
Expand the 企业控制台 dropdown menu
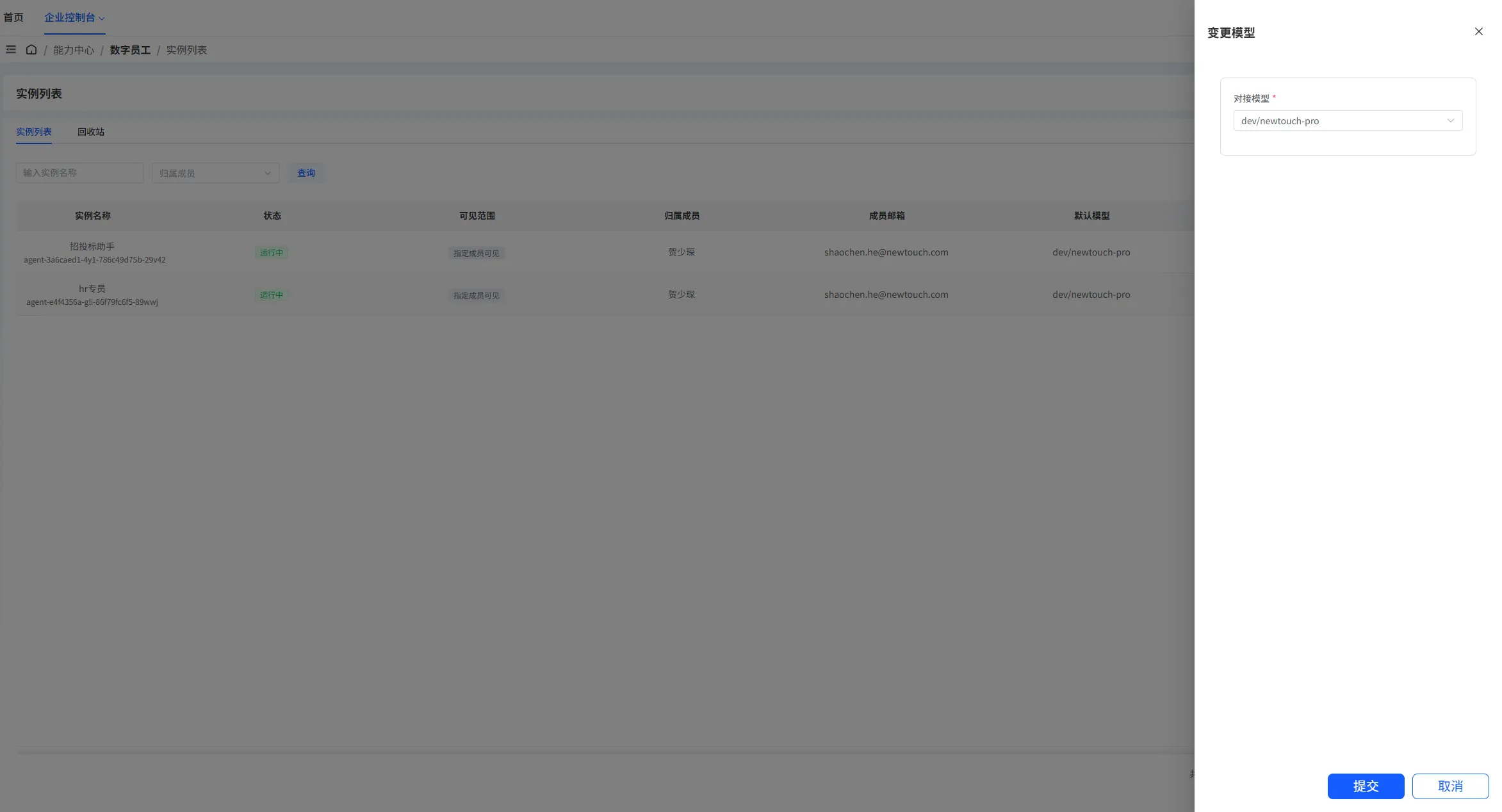click(x=74, y=17)
